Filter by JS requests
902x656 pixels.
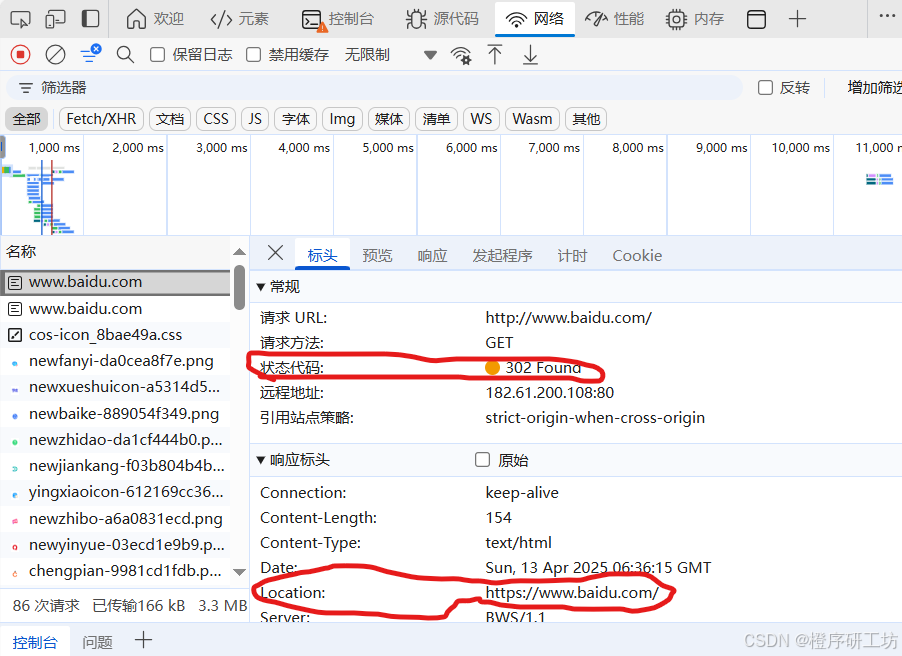(255, 119)
